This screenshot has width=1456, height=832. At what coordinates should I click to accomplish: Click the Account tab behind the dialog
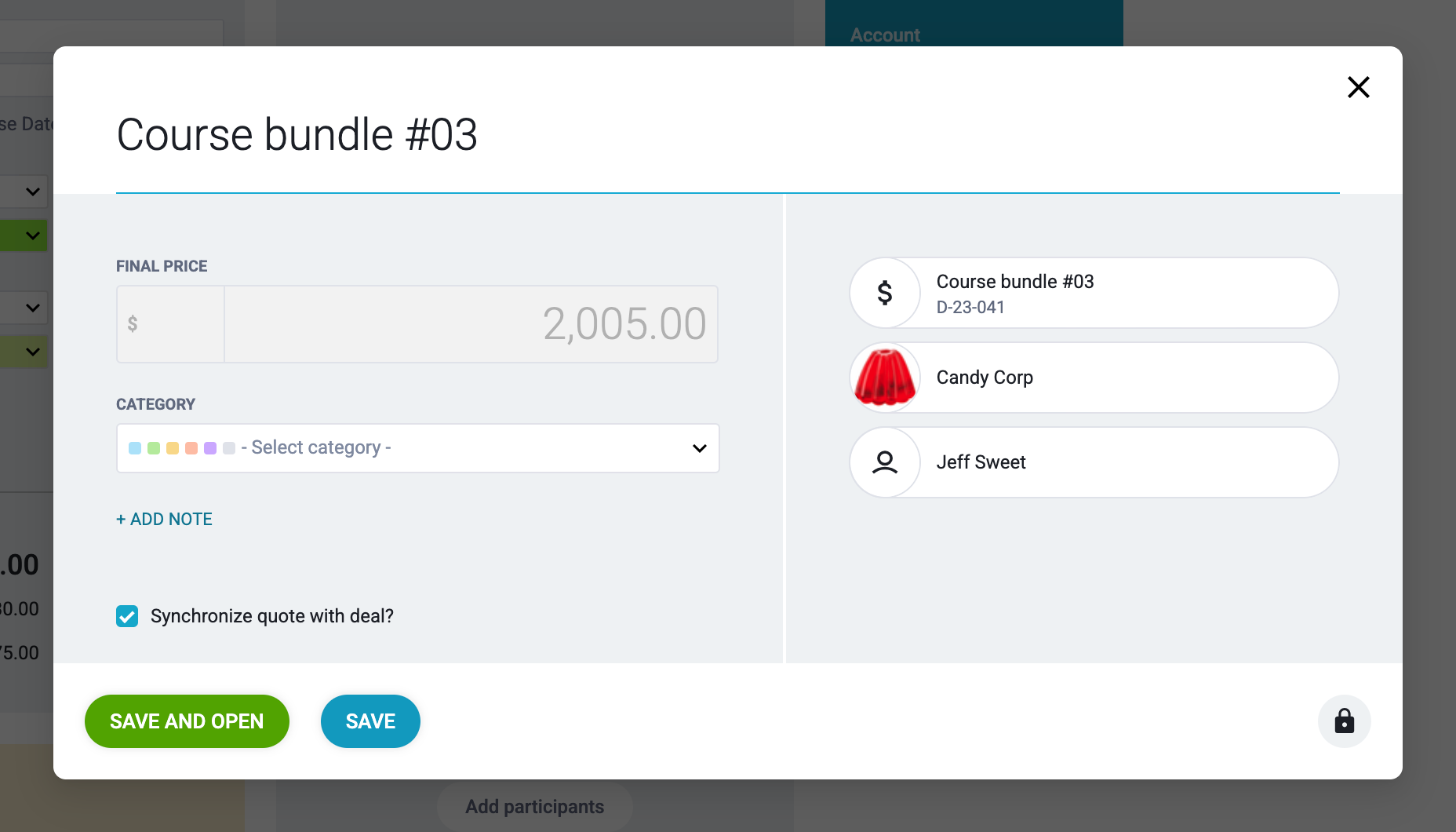pyautogui.click(x=885, y=35)
